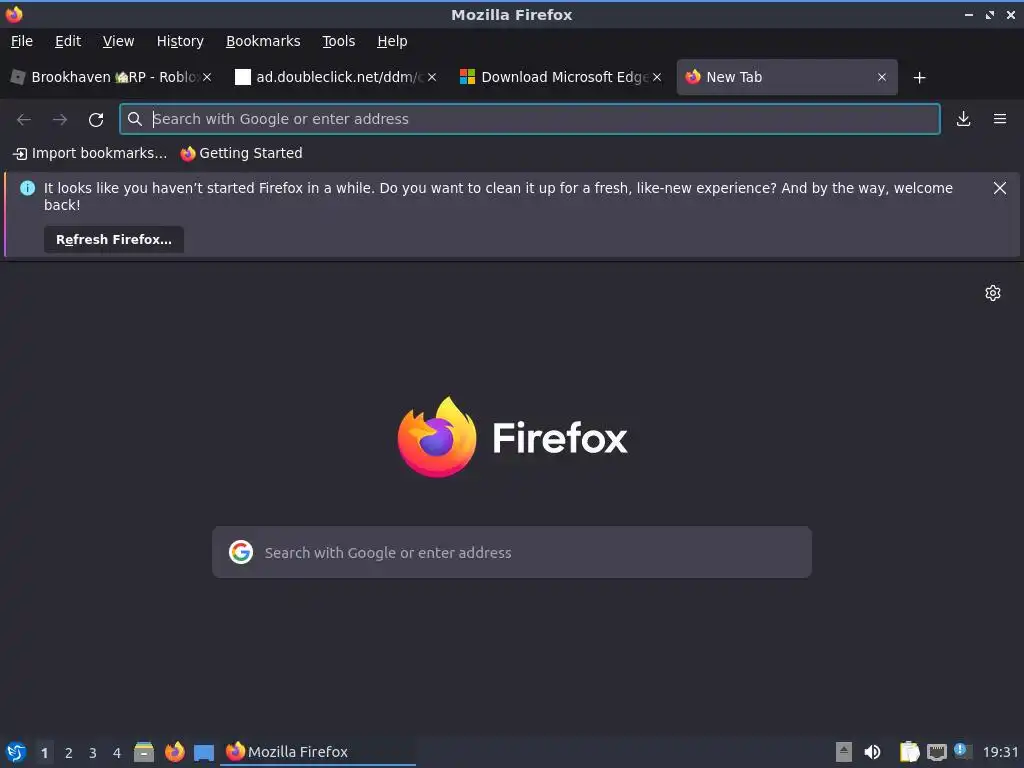Reload the current page
The image size is (1024, 768).
pos(96,119)
